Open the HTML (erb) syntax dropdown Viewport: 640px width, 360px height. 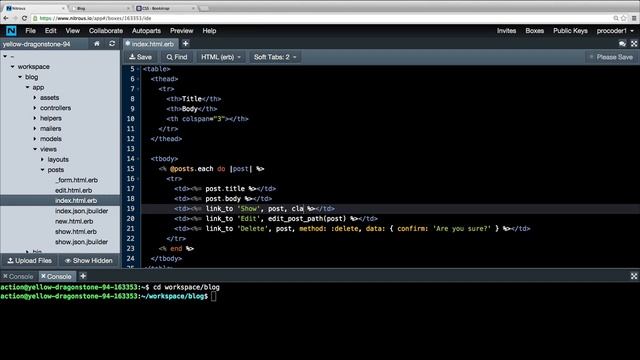(x=221, y=57)
